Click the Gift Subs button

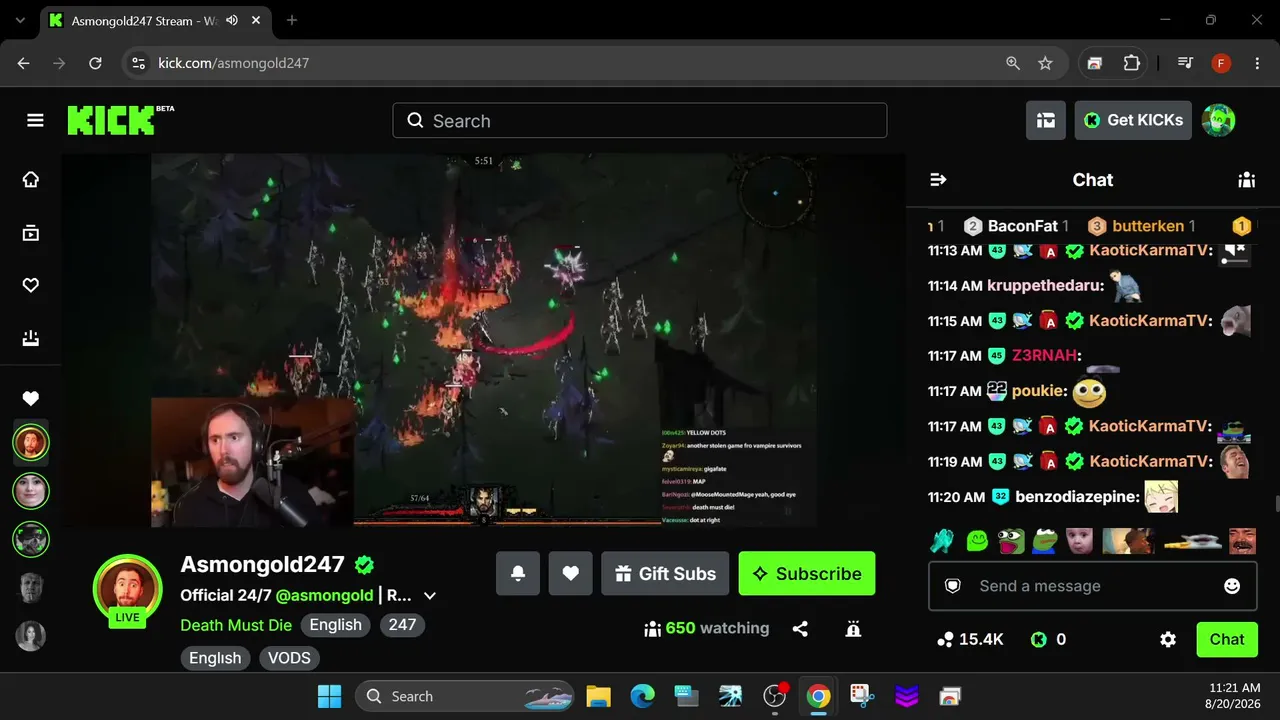(x=665, y=573)
